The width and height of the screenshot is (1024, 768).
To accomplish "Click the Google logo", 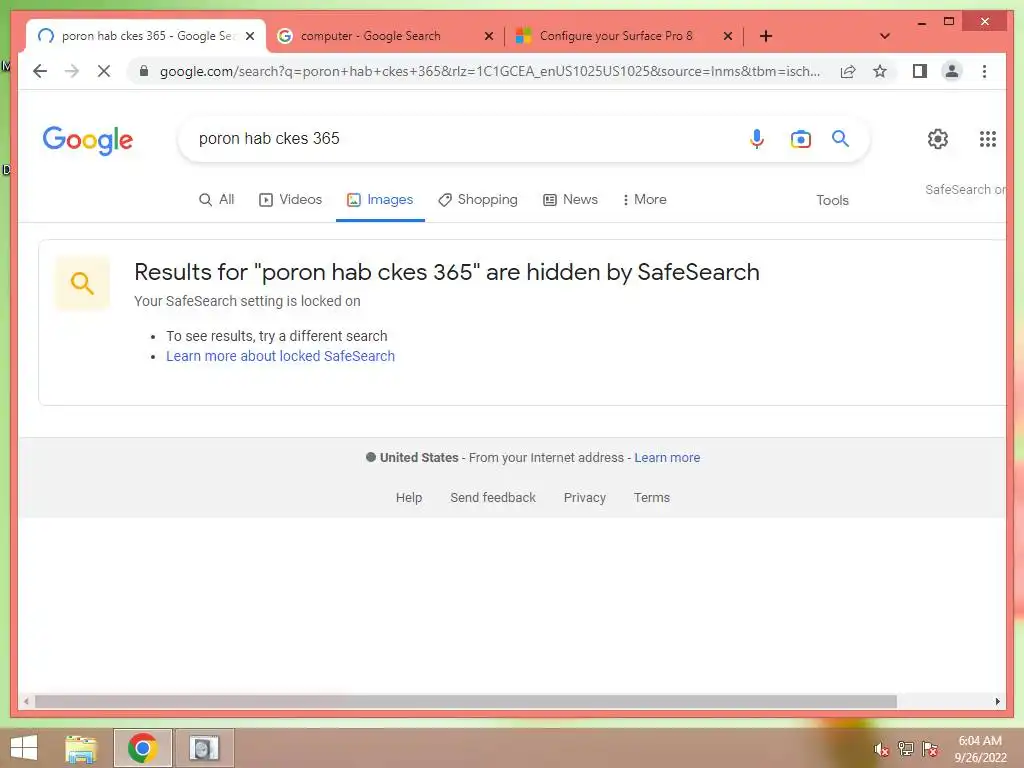I will click(x=88, y=140).
